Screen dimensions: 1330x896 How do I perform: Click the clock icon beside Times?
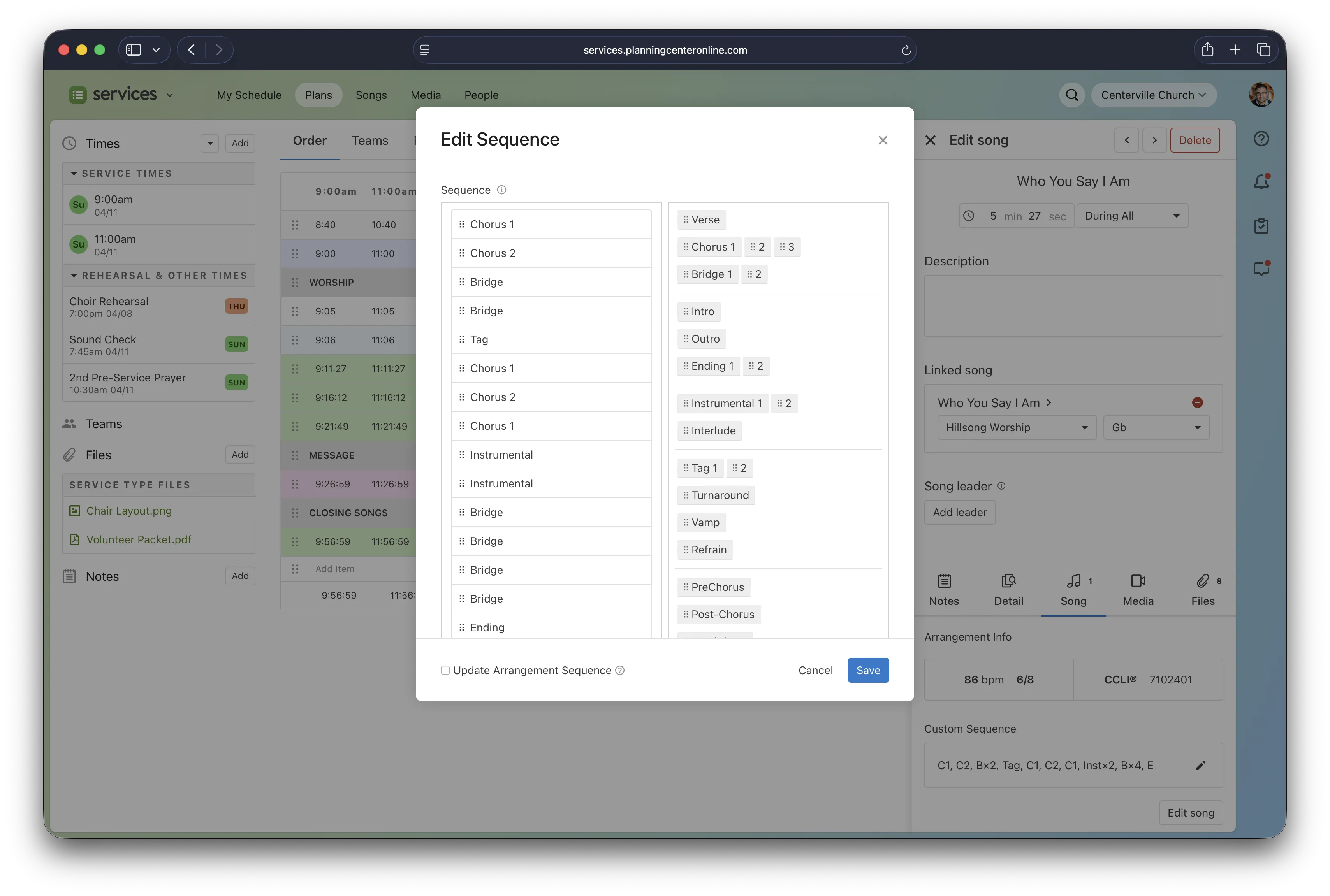(x=69, y=143)
